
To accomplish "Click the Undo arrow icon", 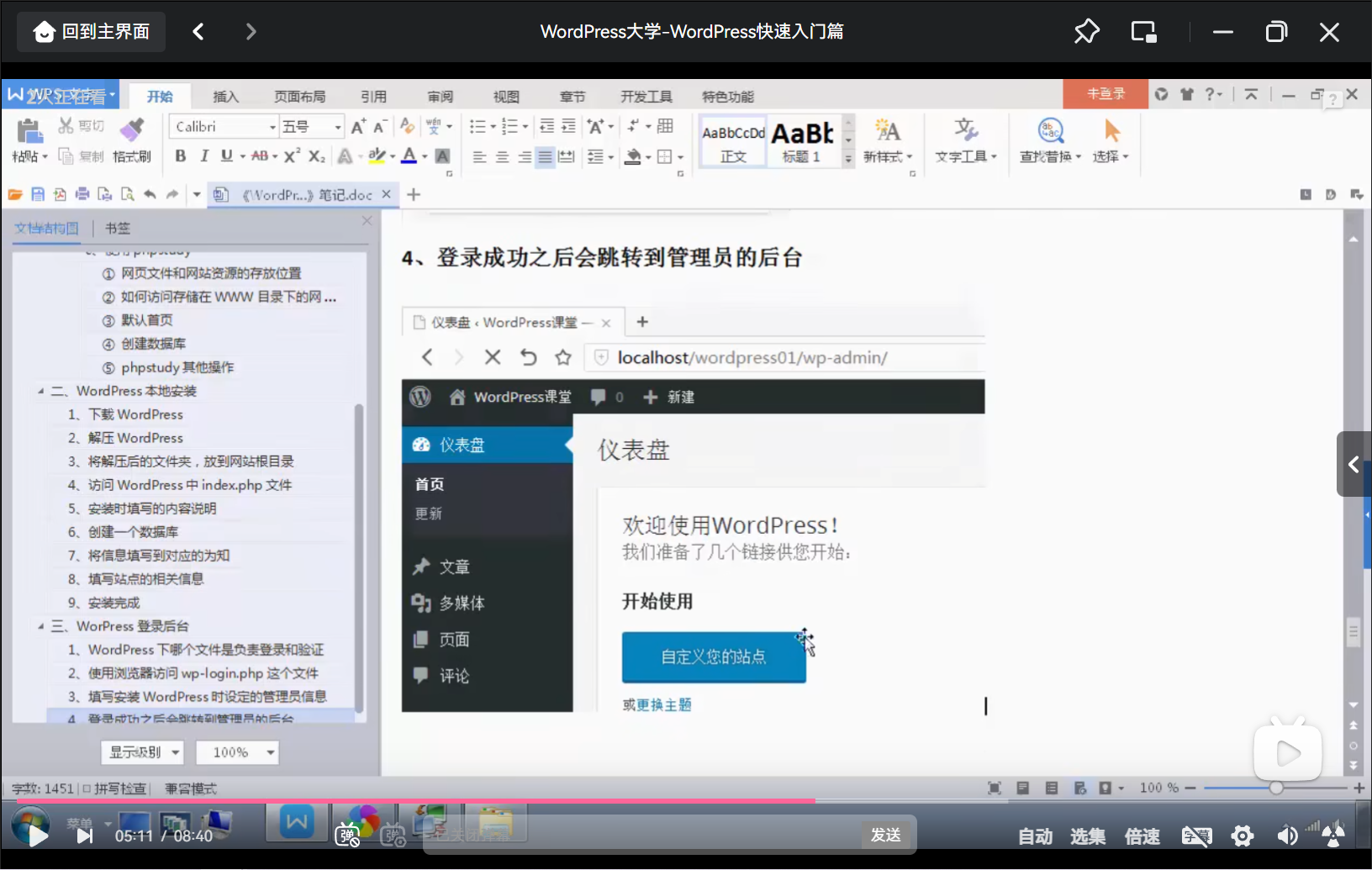I will pos(150,194).
